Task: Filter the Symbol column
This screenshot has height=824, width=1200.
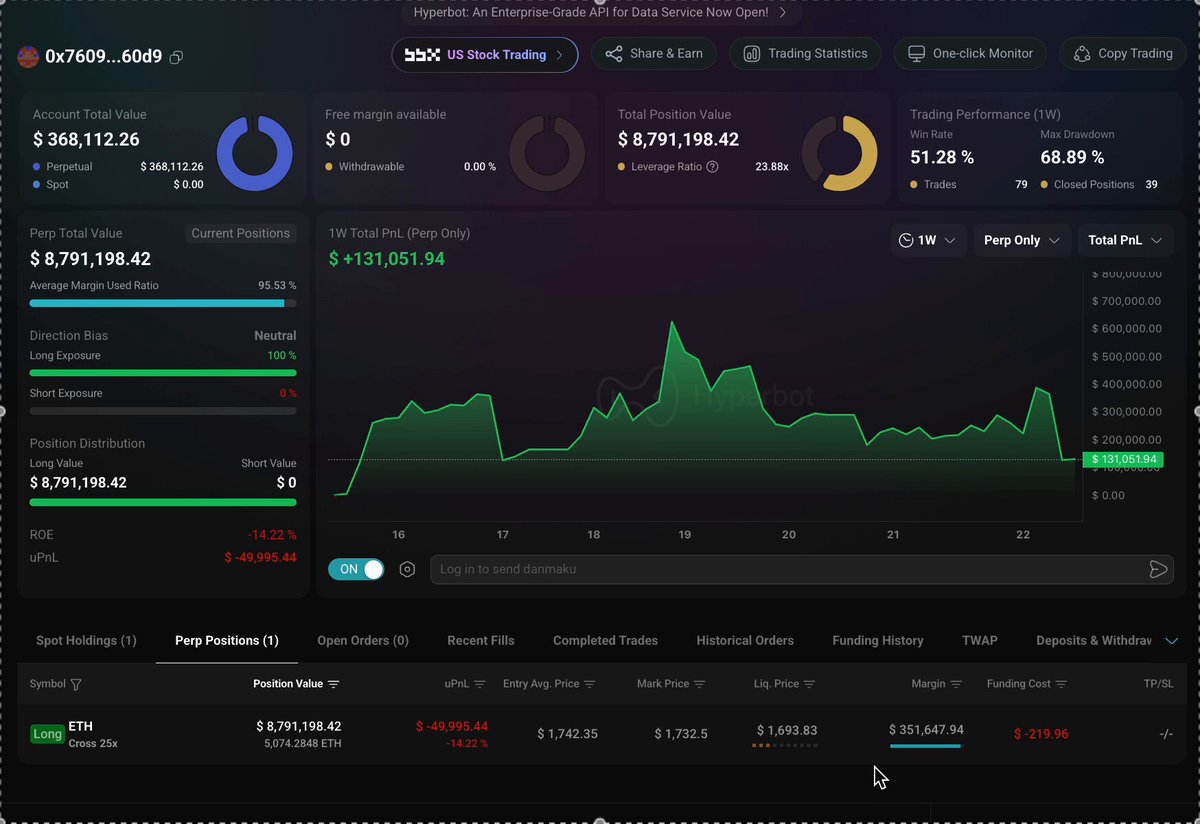Action: click(x=76, y=685)
